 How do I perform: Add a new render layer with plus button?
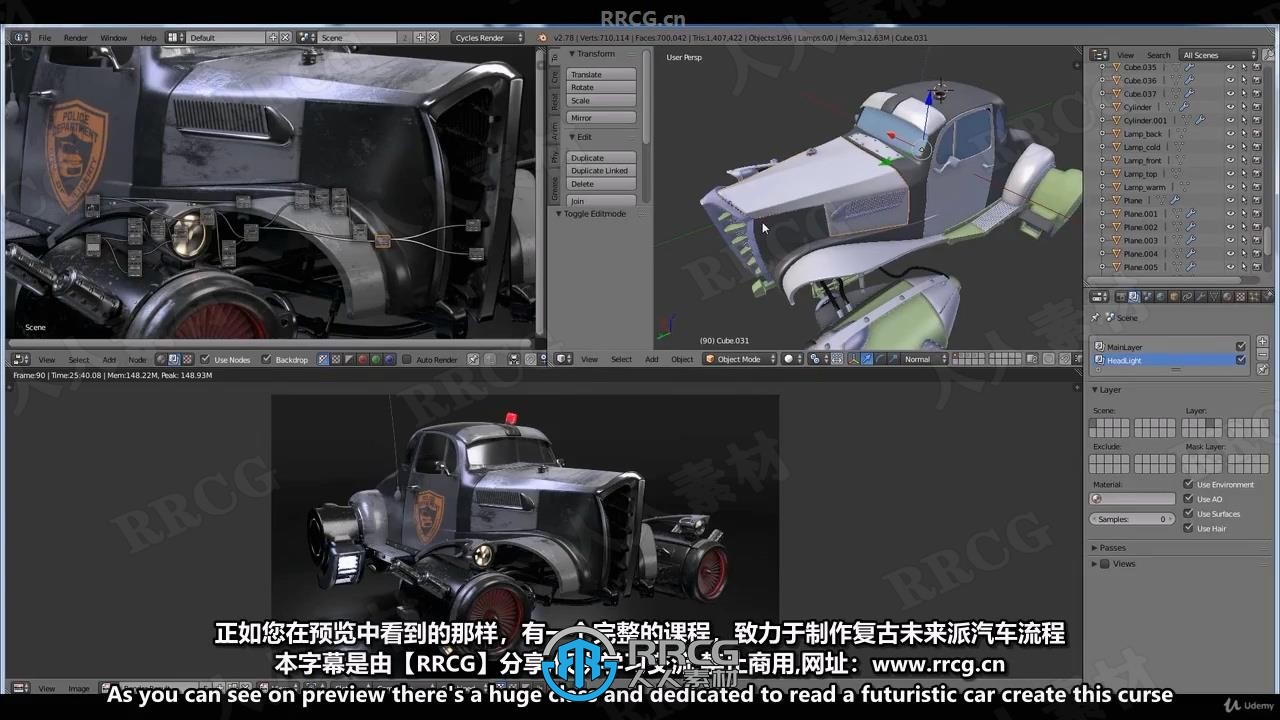[x=1262, y=341]
